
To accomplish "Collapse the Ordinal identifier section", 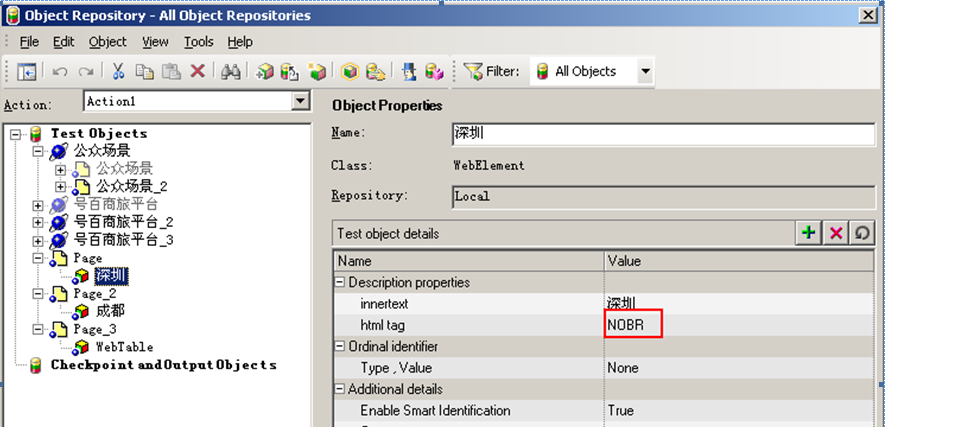I will click(340, 347).
